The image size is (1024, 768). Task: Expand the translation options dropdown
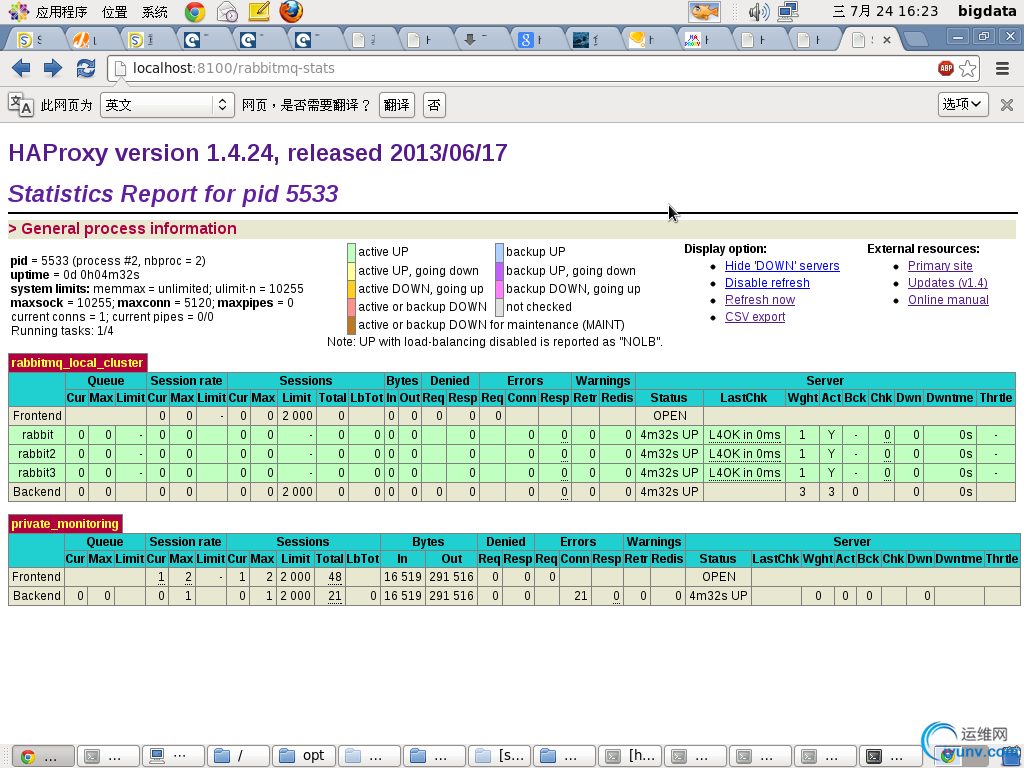(x=963, y=104)
